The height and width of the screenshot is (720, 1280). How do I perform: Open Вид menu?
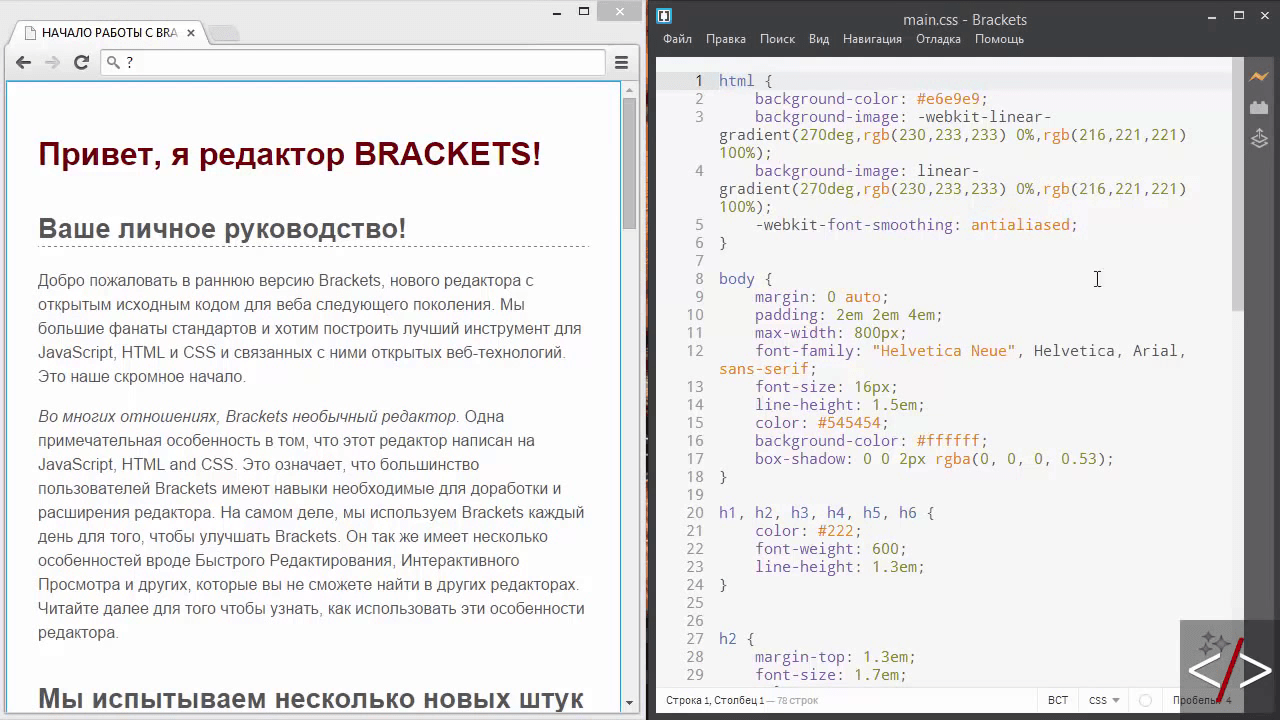point(819,39)
